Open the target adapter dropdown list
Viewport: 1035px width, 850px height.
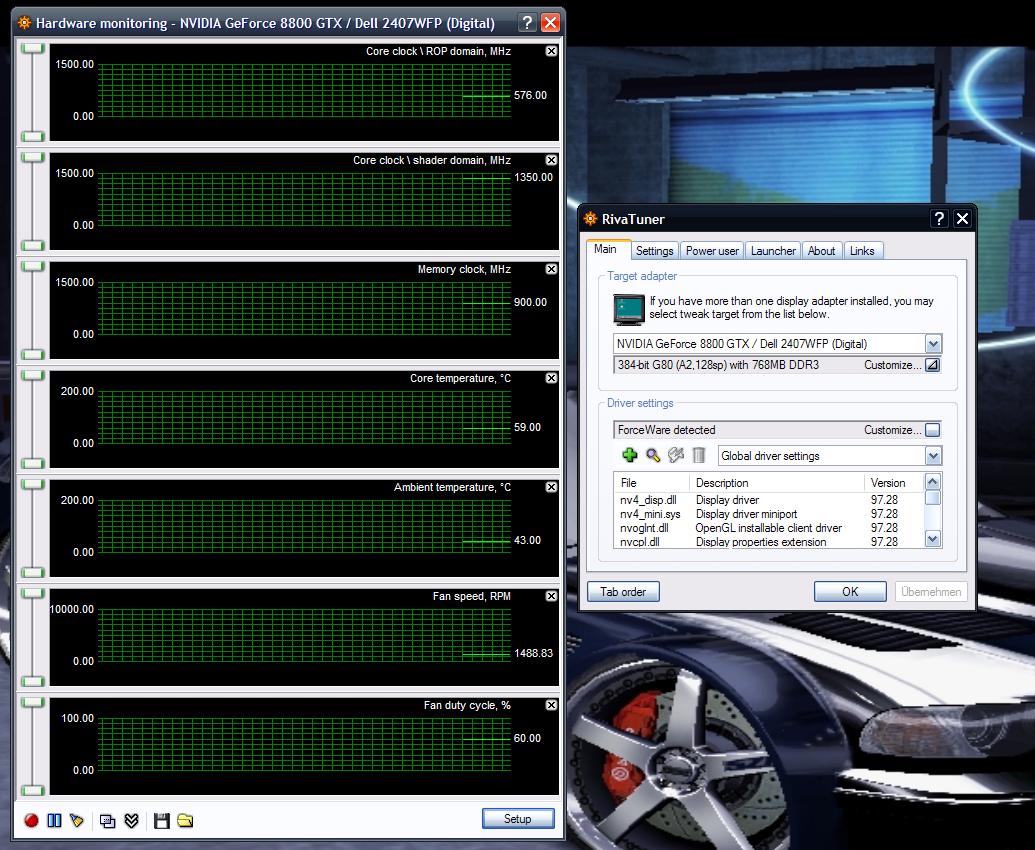(933, 344)
